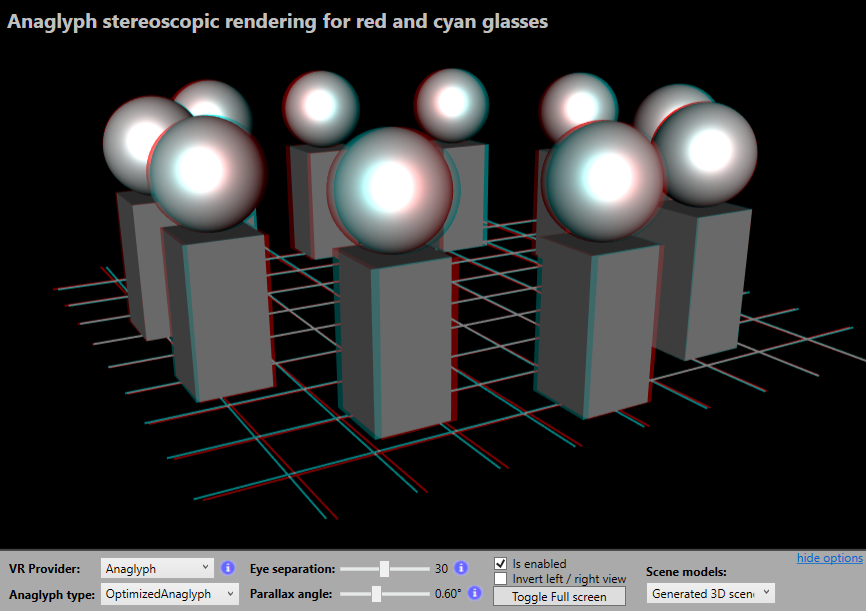Viewport: 866px width, 611px height.
Task: Click the Eye separation value 30
Action: pyautogui.click(x=441, y=568)
